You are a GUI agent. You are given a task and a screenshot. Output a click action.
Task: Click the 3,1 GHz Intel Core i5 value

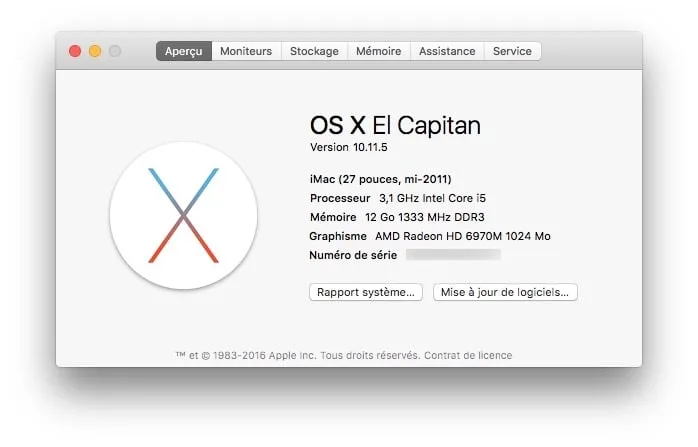pos(432,198)
